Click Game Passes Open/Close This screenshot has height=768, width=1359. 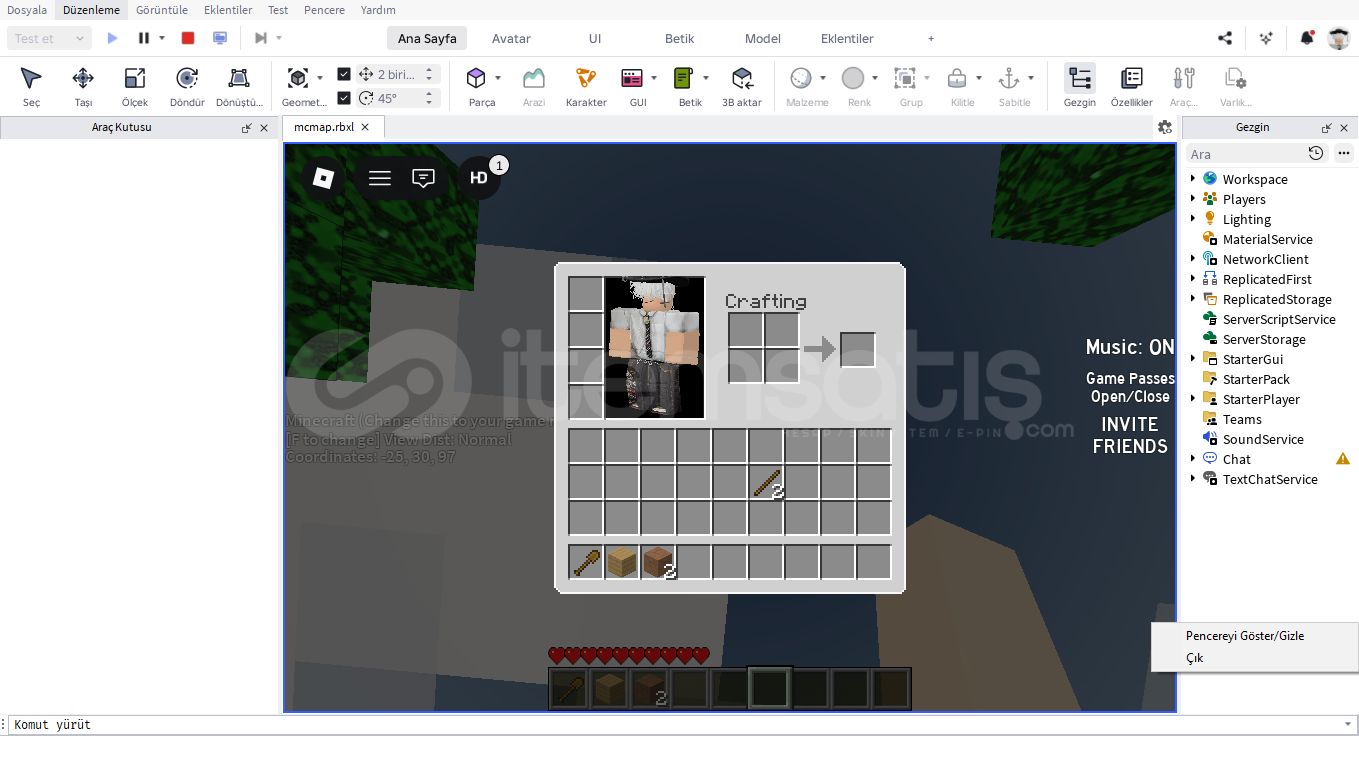(1130, 388)
